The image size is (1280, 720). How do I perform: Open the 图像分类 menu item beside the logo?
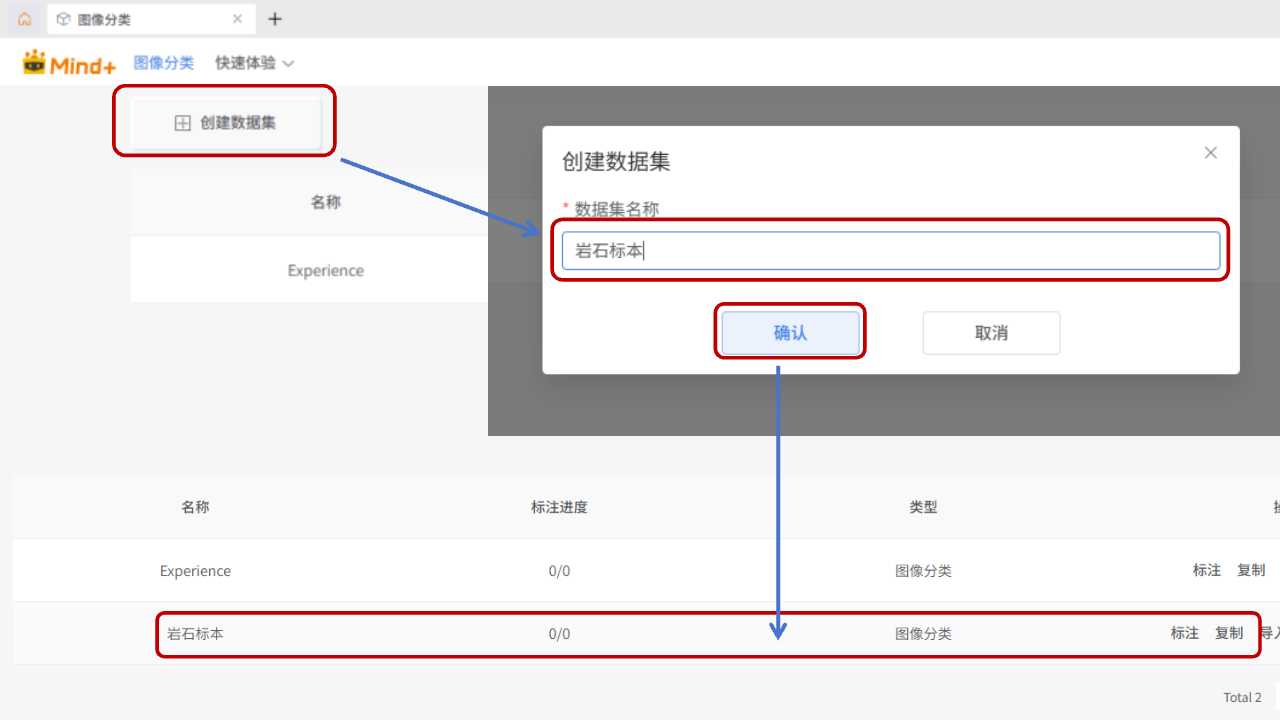[164, 63]
